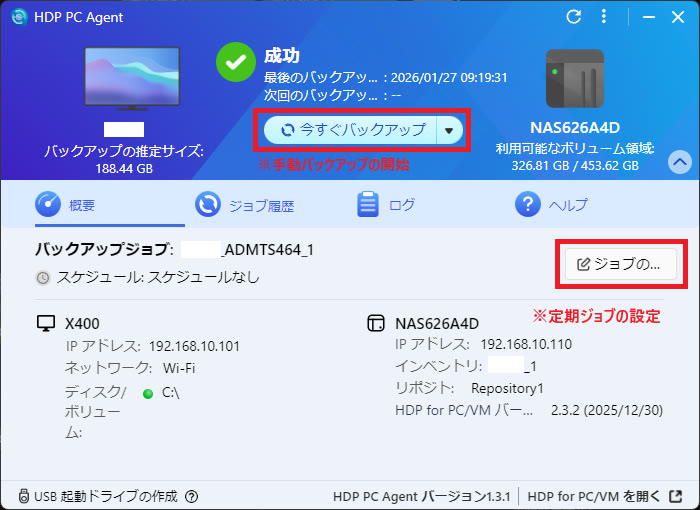Start backup with 今すぐバックアップ button
This screenshot has height=510, width=700.
click(x=350, y=130)
